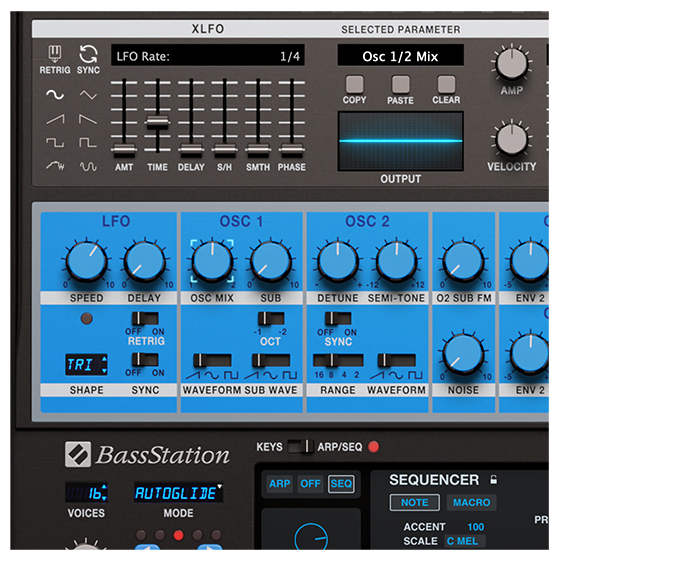Click the XLFO Sync arrows icon
700x561 pixels.
click(88, 54)
